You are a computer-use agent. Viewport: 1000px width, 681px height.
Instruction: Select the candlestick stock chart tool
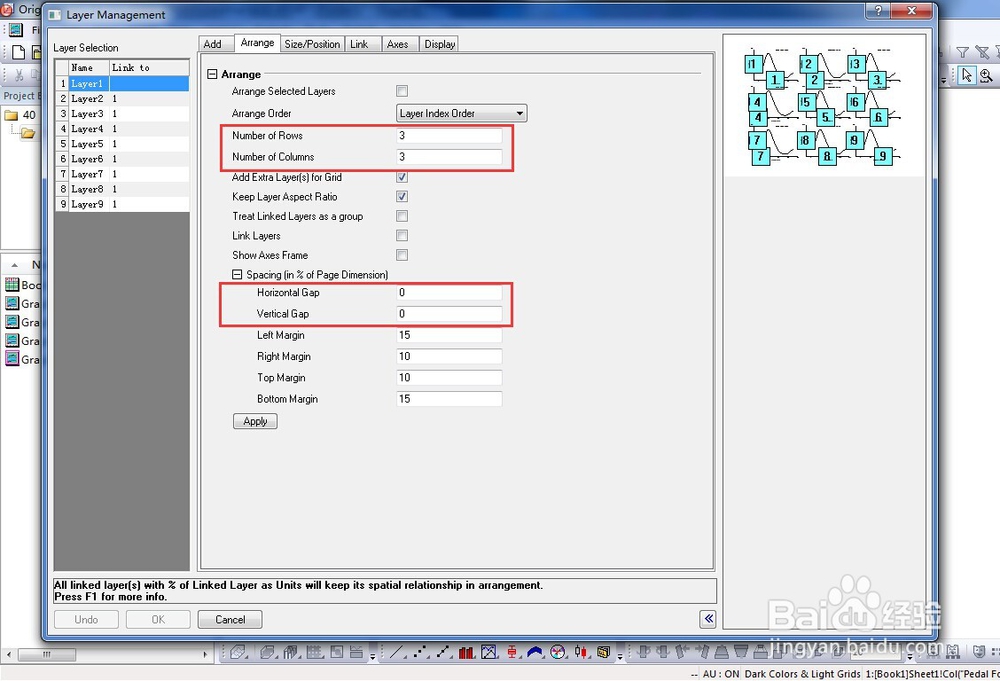click(580, 652)
